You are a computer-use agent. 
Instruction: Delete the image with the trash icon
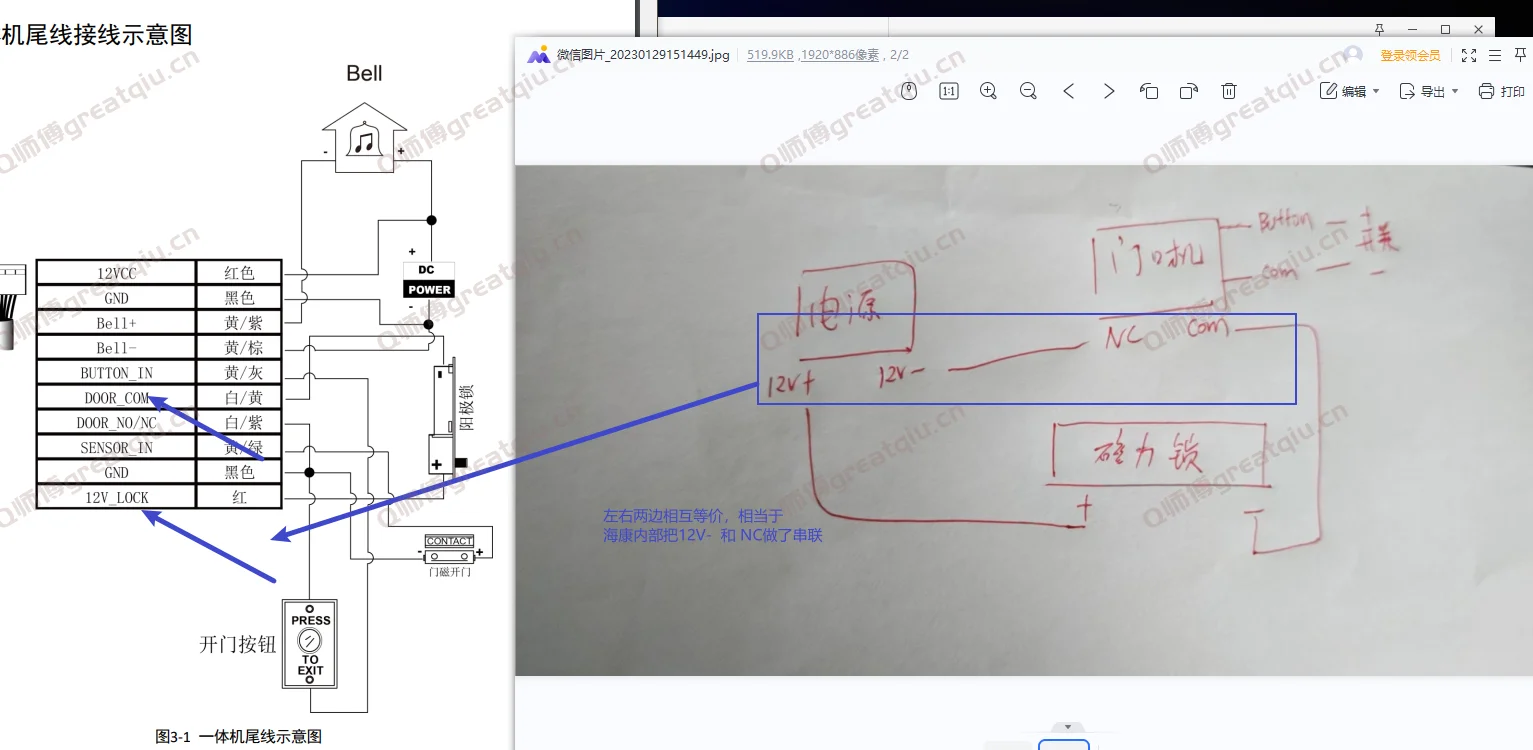tap(1229, 91)
